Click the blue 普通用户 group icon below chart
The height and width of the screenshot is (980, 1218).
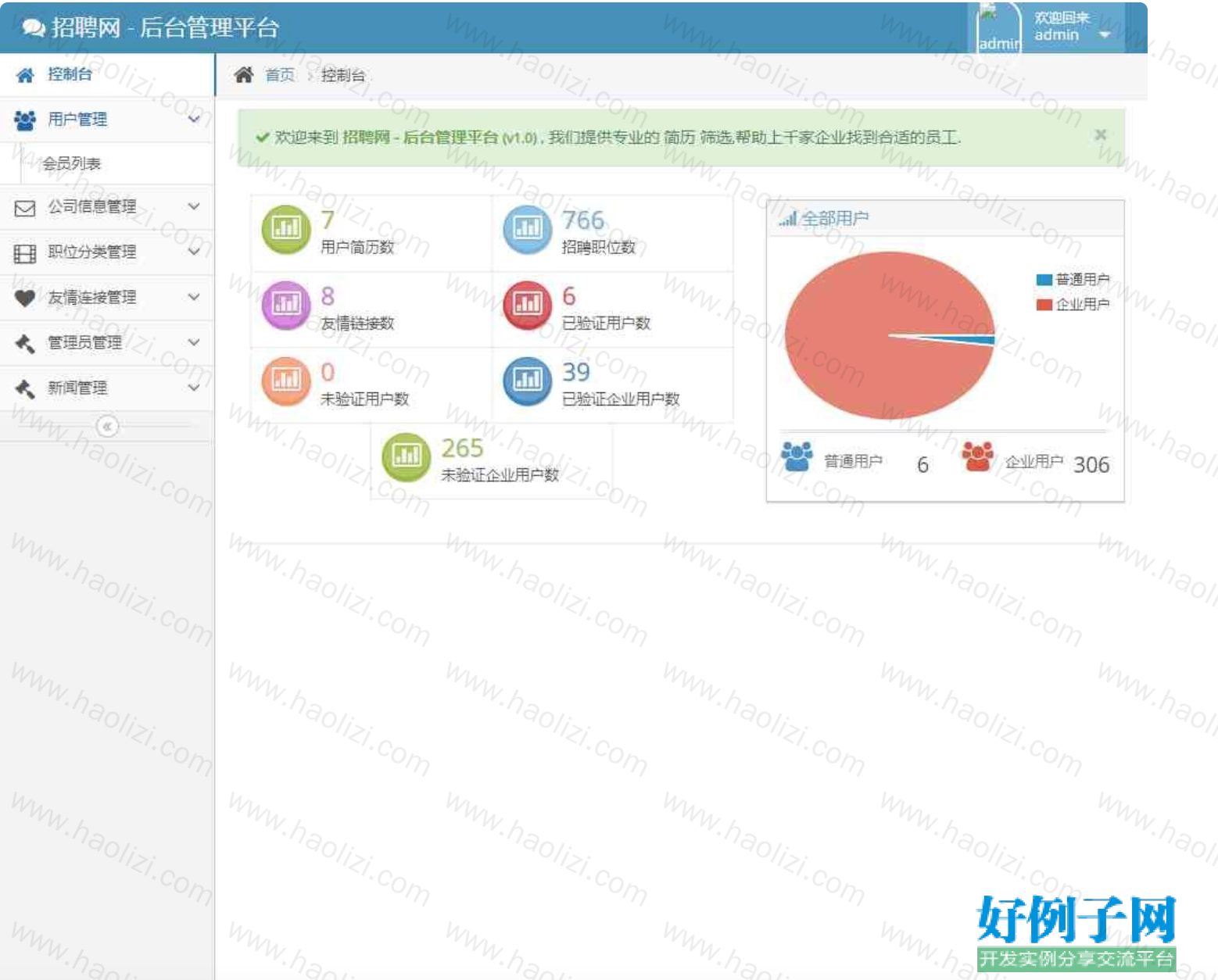pyautogui.click(x=797, y=456)
